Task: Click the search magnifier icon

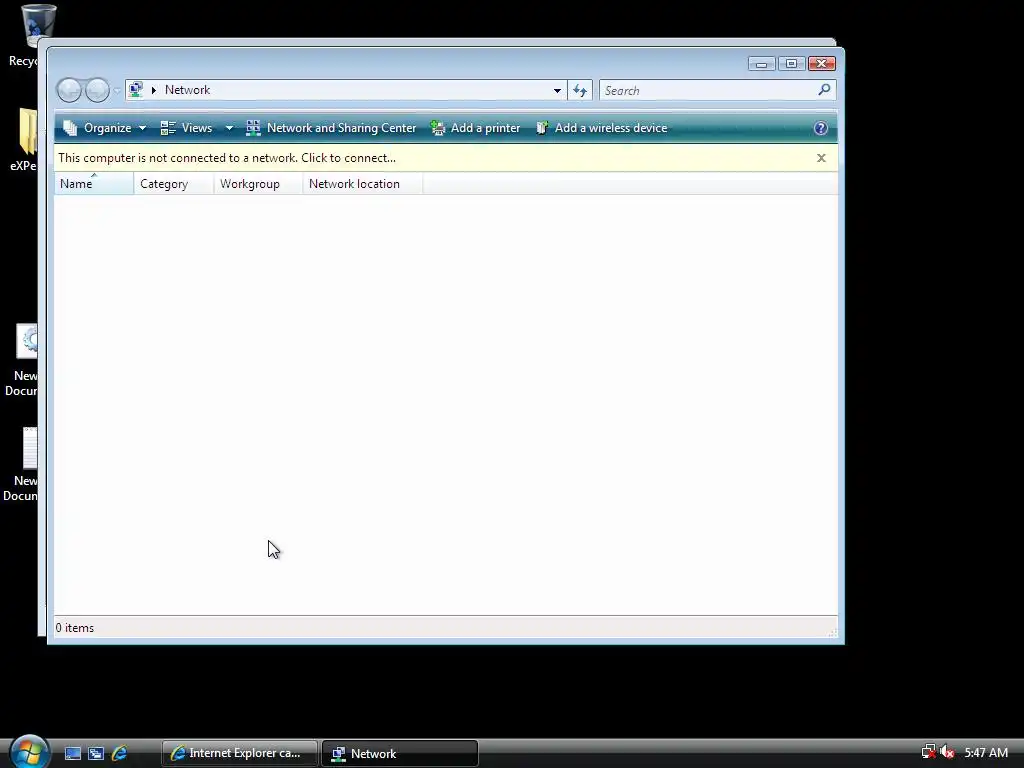Action: 824,89
